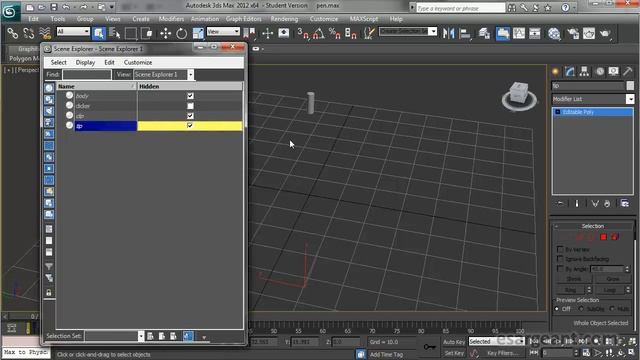Toggle Hidden checkbox for tip row
Image resolution: width=640 pixels, height=360 pixels.
[190, 126]
